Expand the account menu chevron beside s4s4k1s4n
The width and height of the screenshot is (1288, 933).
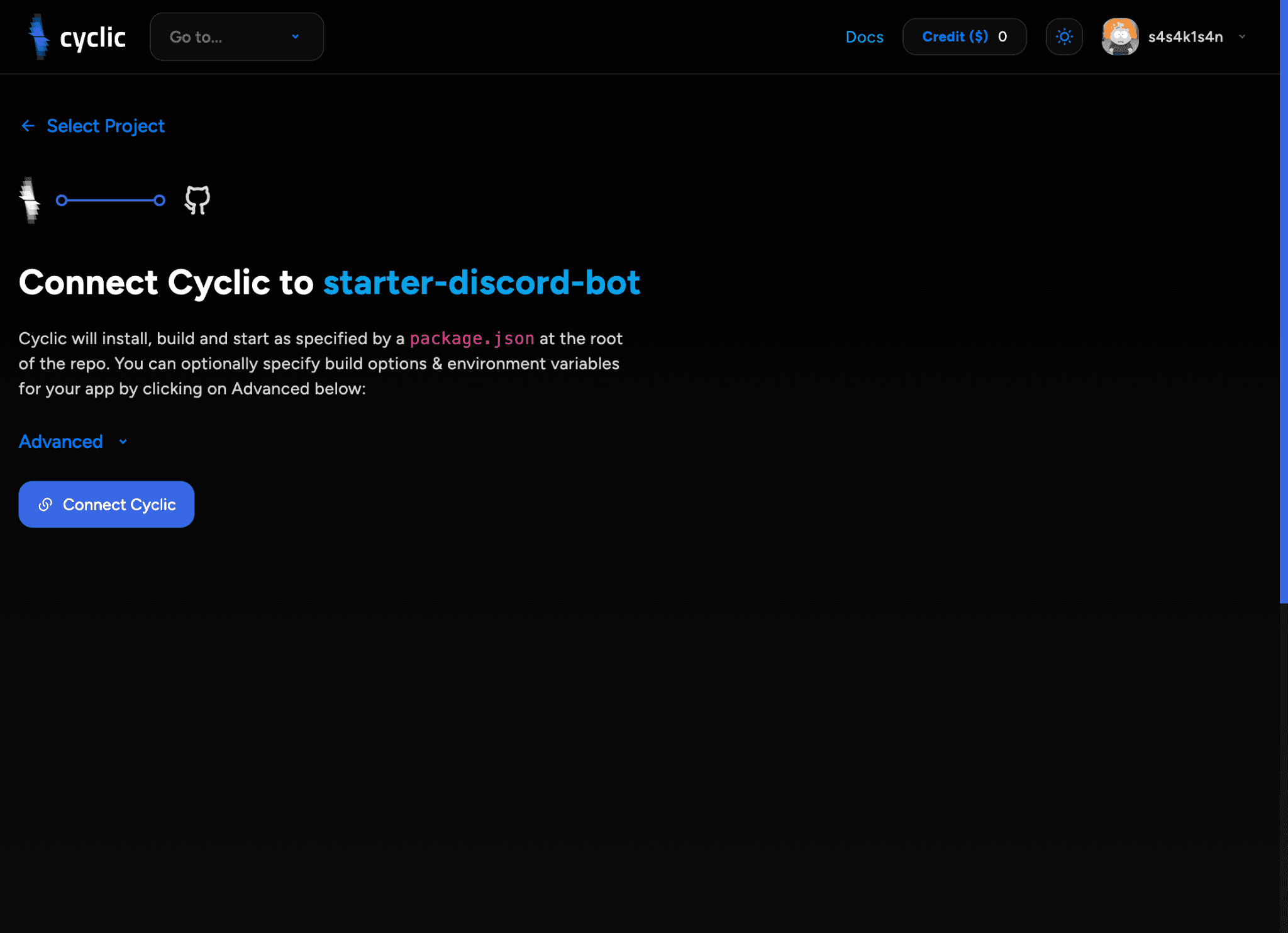click(x=1242, y=36)
